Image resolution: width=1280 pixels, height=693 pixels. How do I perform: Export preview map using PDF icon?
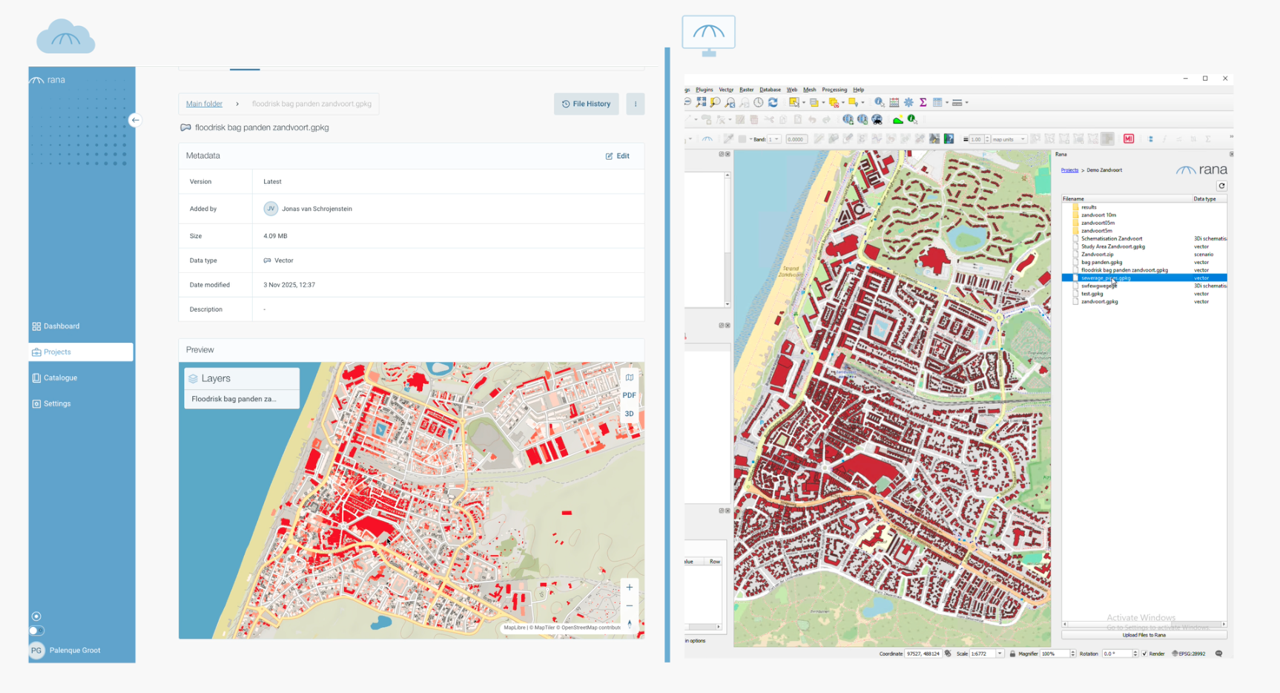click(629, 395)
